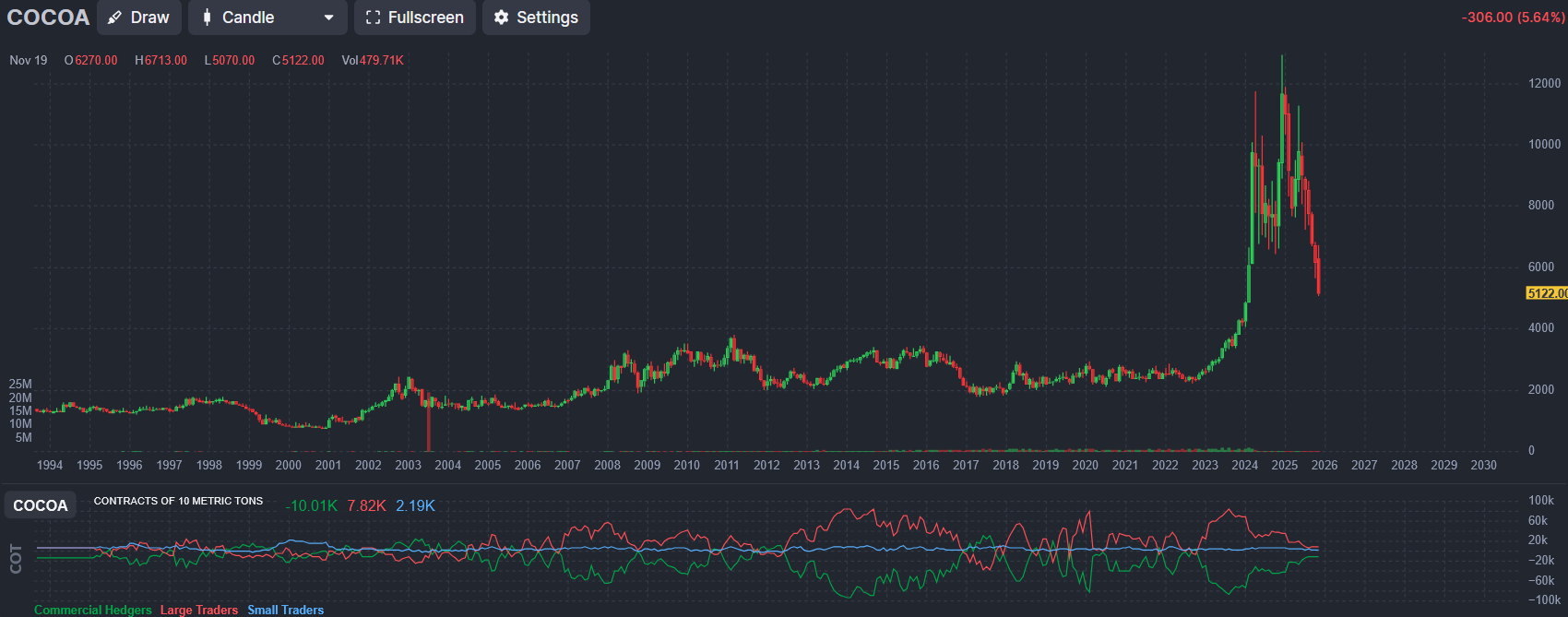The width and height of the screenshot is (1568, 617).
Task: Click the blue 2.19K small traders value
Action: tap(415, 505)
